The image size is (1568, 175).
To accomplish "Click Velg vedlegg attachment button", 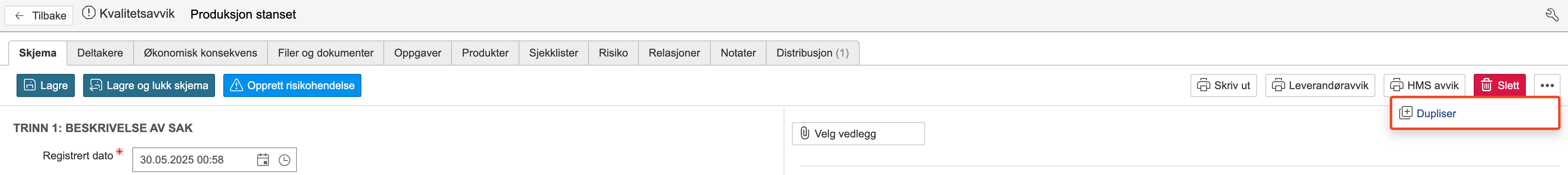I will pyautogui.click(x=858, y=134).
